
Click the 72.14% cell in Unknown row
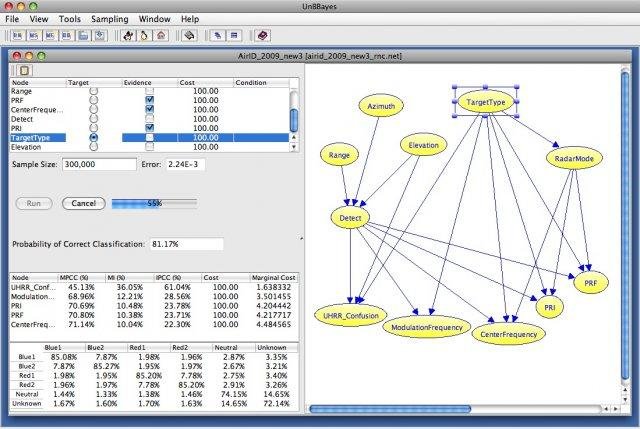pyautogui.click(x=276, y=403)
